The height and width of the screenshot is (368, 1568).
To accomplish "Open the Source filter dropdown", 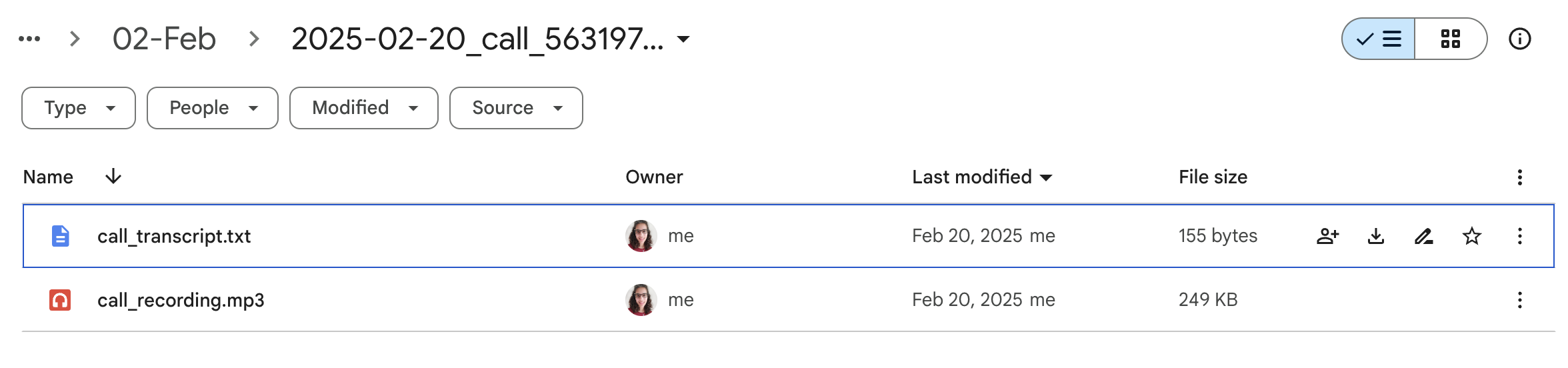I will [516, 108].
